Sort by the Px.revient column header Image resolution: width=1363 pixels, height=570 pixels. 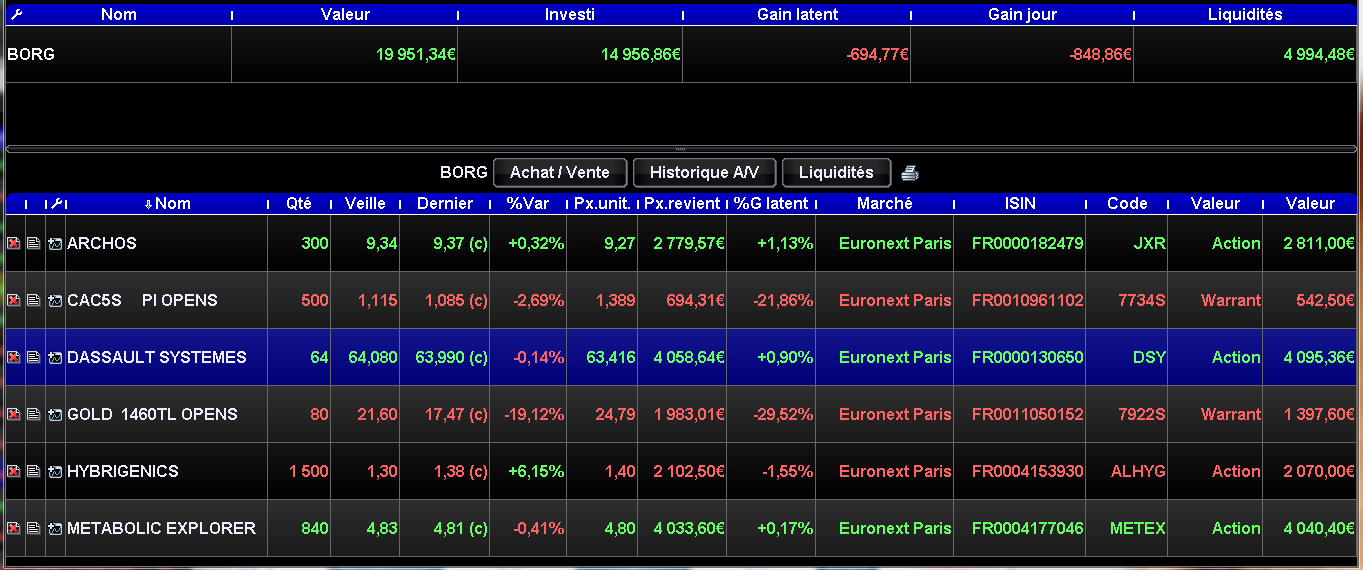[682, 203]
